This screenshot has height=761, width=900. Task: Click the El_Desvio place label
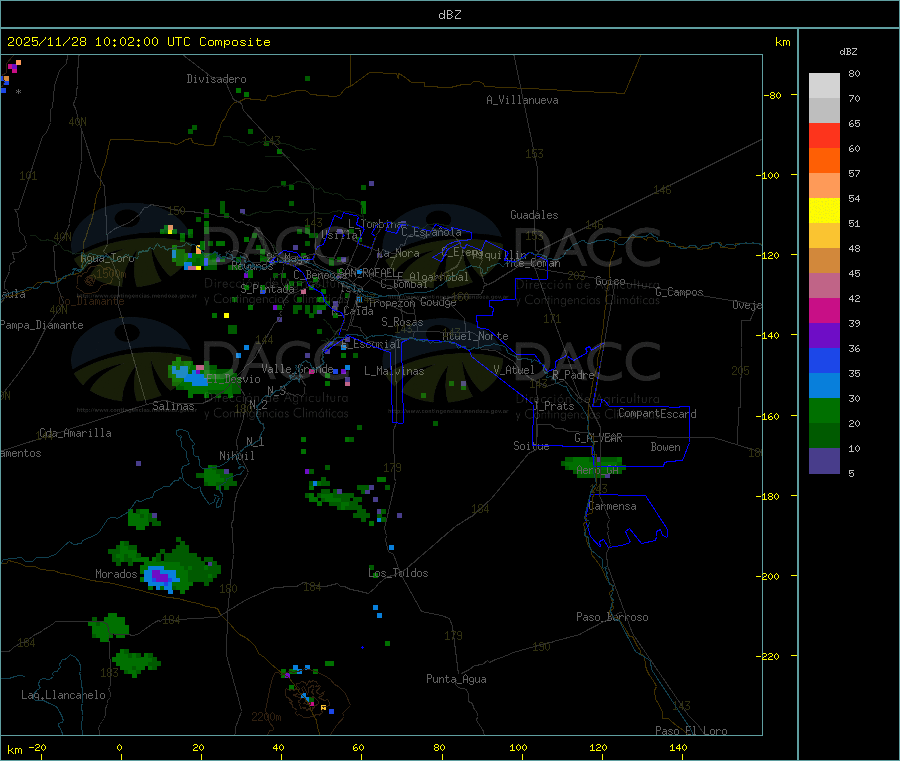(x=234, y=379)
